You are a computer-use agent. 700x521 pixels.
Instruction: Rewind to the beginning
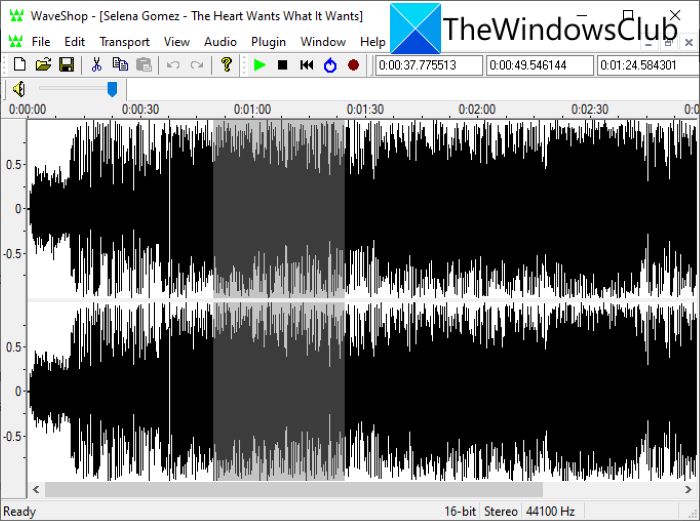(306, 65)
